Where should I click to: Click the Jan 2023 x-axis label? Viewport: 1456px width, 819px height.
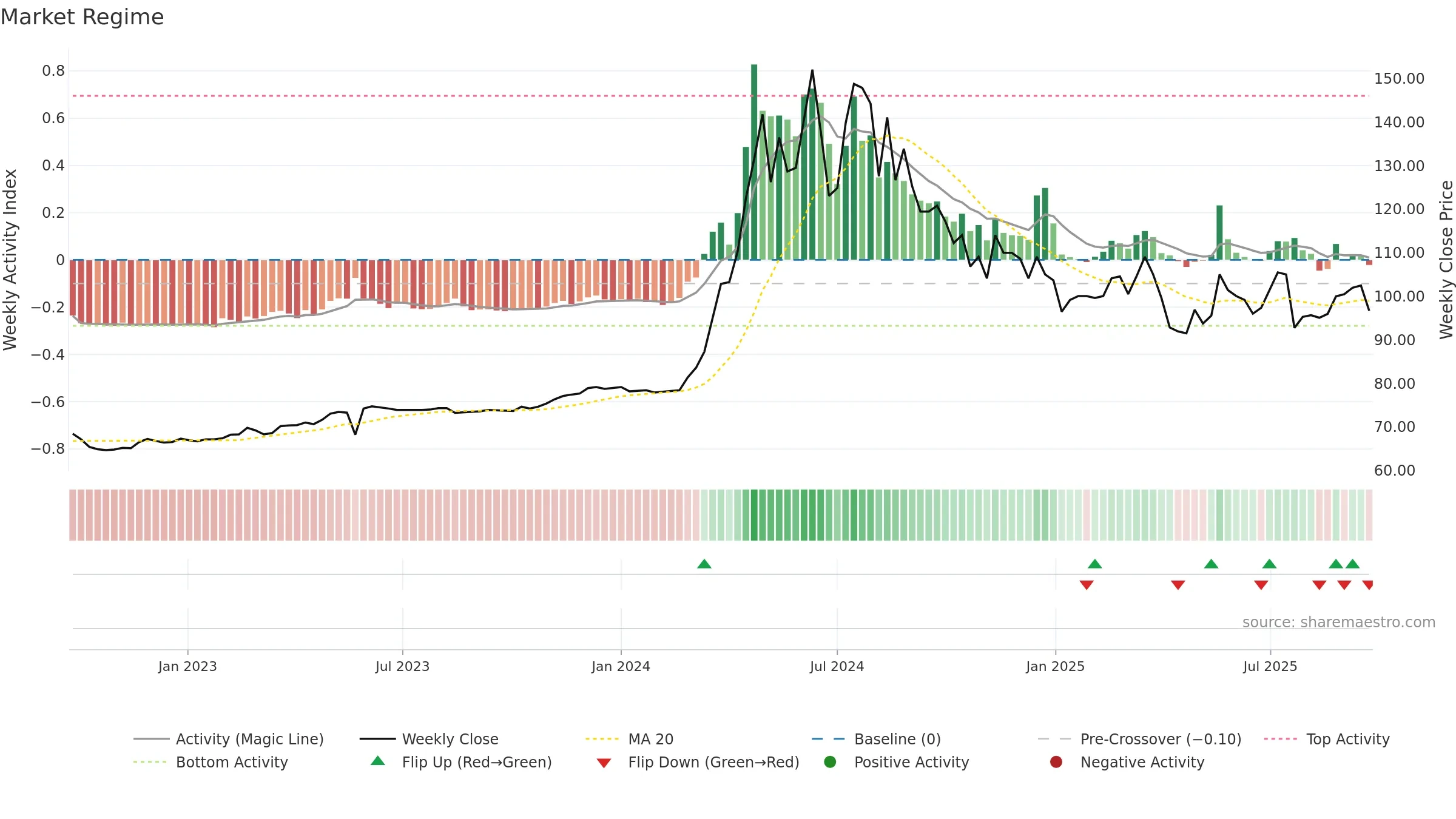pos(187,667)
